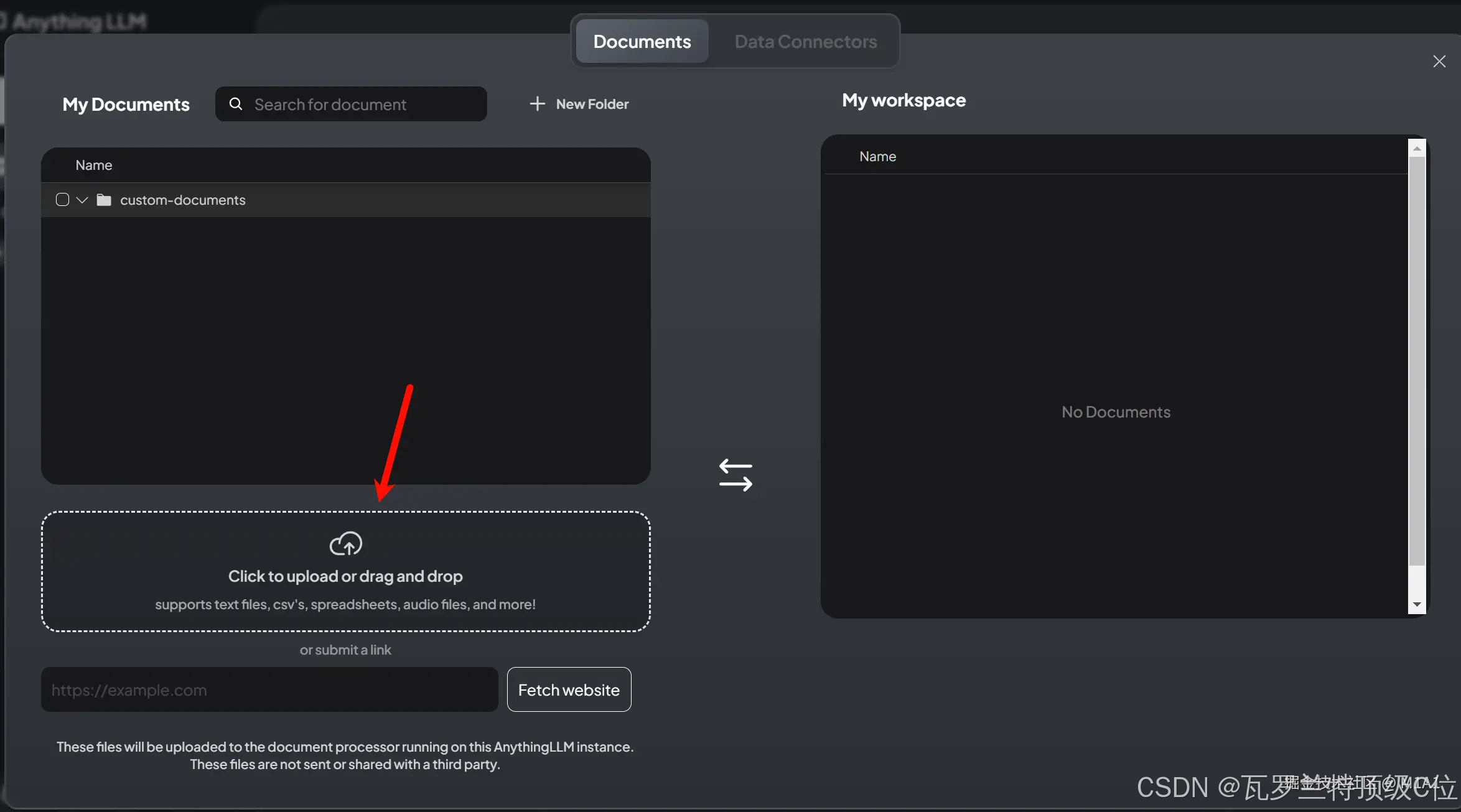Click scrollbar up arrow in workspace panel
1461x812 pixels.
pos(1417,148)
